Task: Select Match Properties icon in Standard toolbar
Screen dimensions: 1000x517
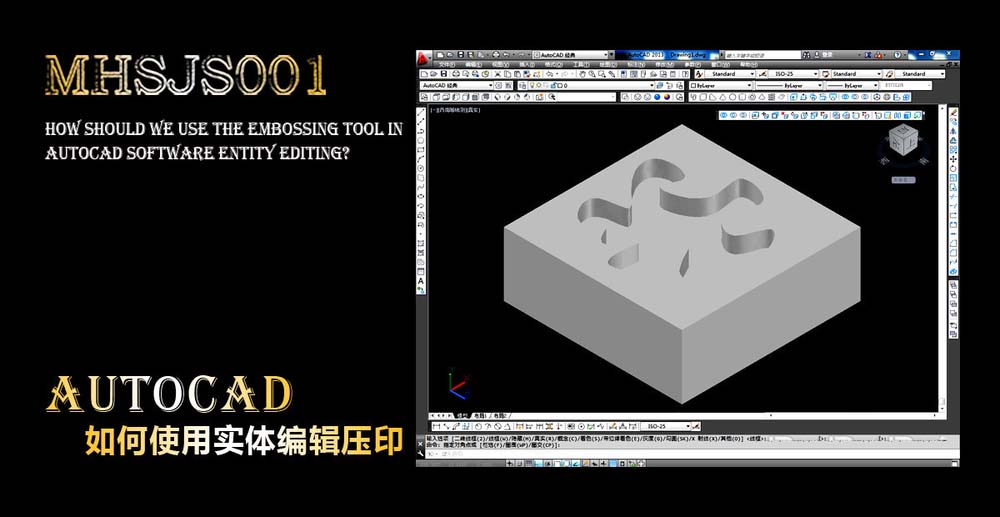Action: point(526,74)
